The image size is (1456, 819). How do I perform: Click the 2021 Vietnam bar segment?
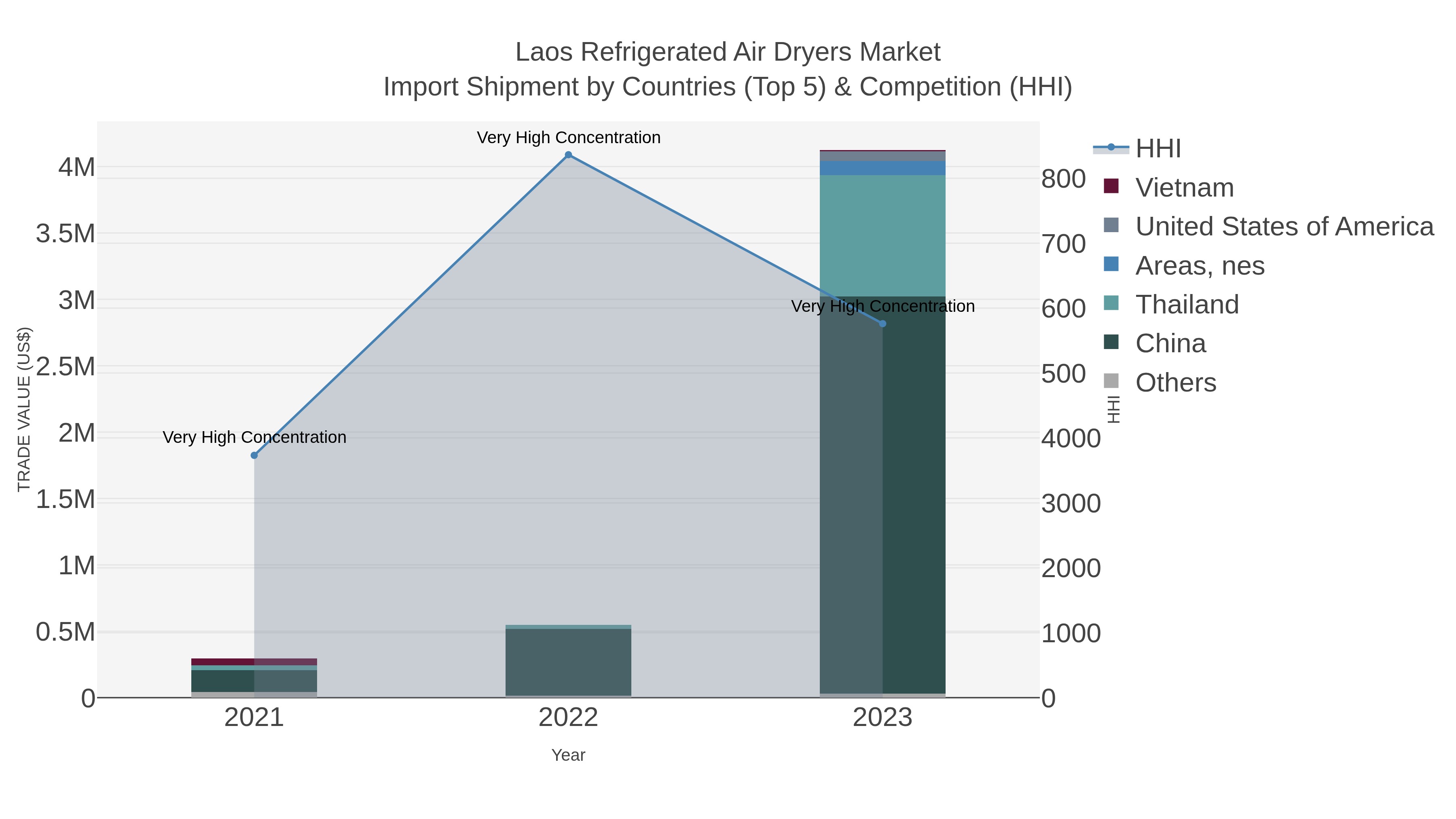pos(254,662)
